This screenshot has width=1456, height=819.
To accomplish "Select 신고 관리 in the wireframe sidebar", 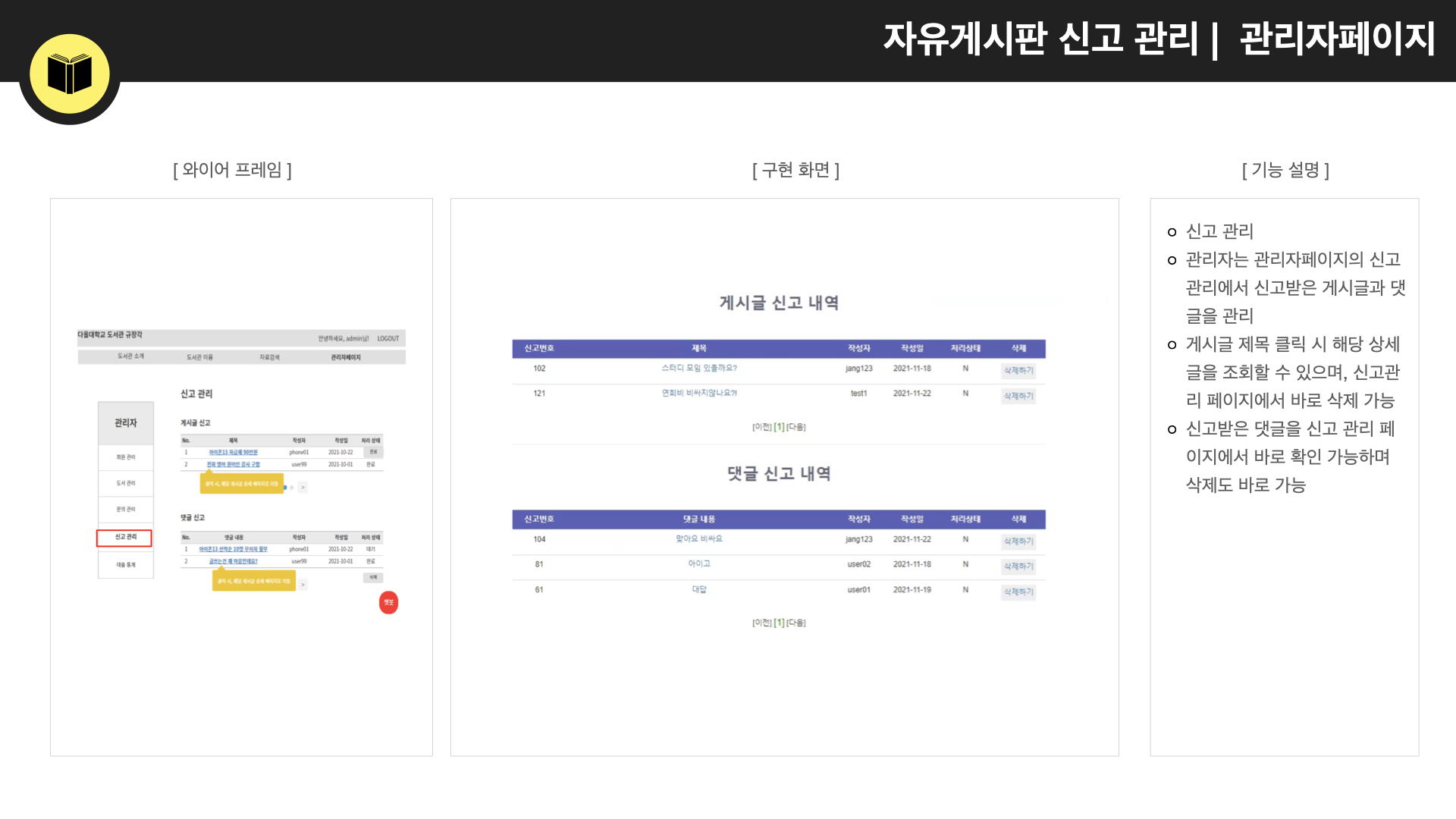I will (125, 538).
